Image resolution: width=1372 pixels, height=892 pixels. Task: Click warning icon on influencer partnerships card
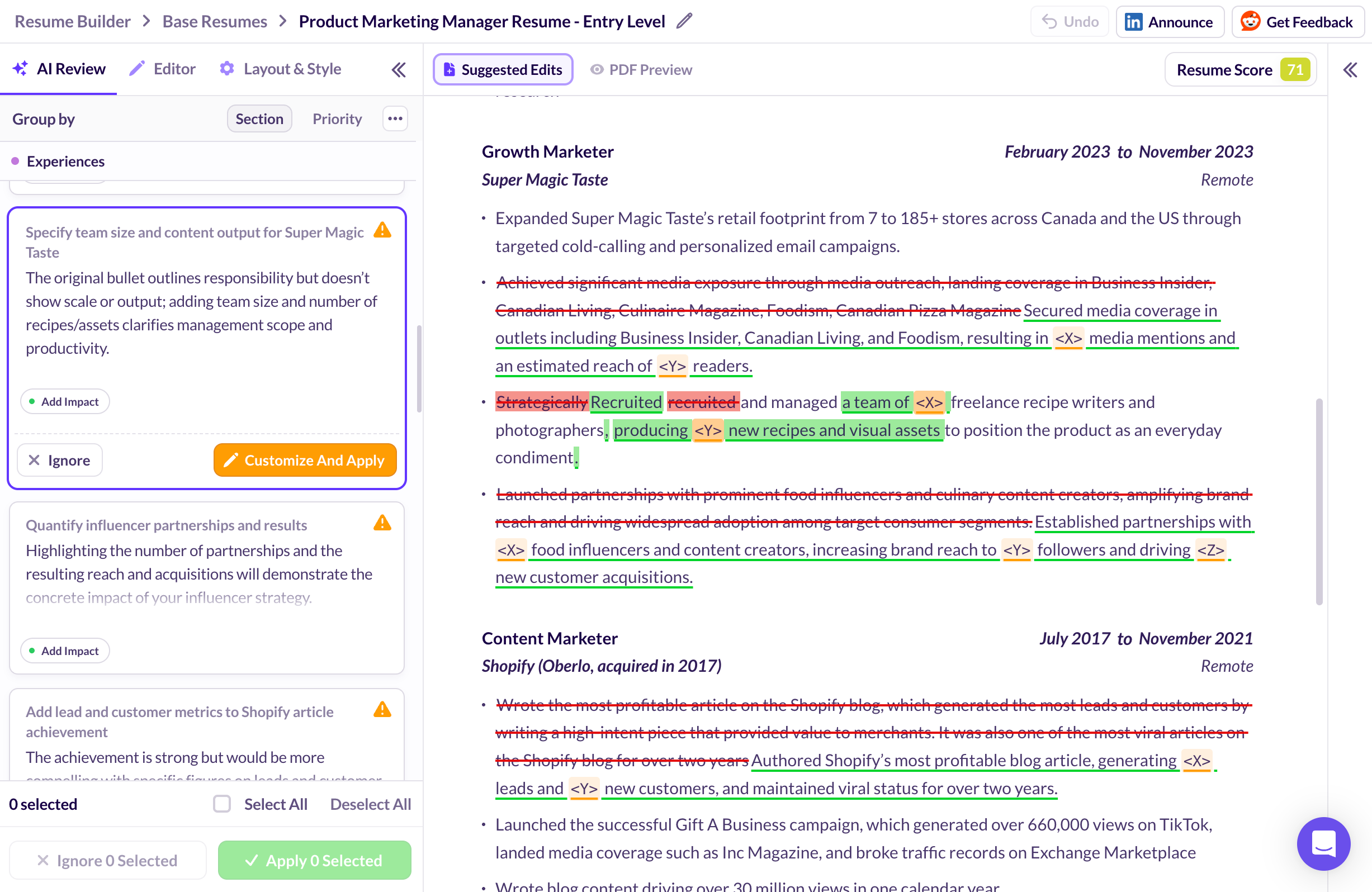[382, 523]
